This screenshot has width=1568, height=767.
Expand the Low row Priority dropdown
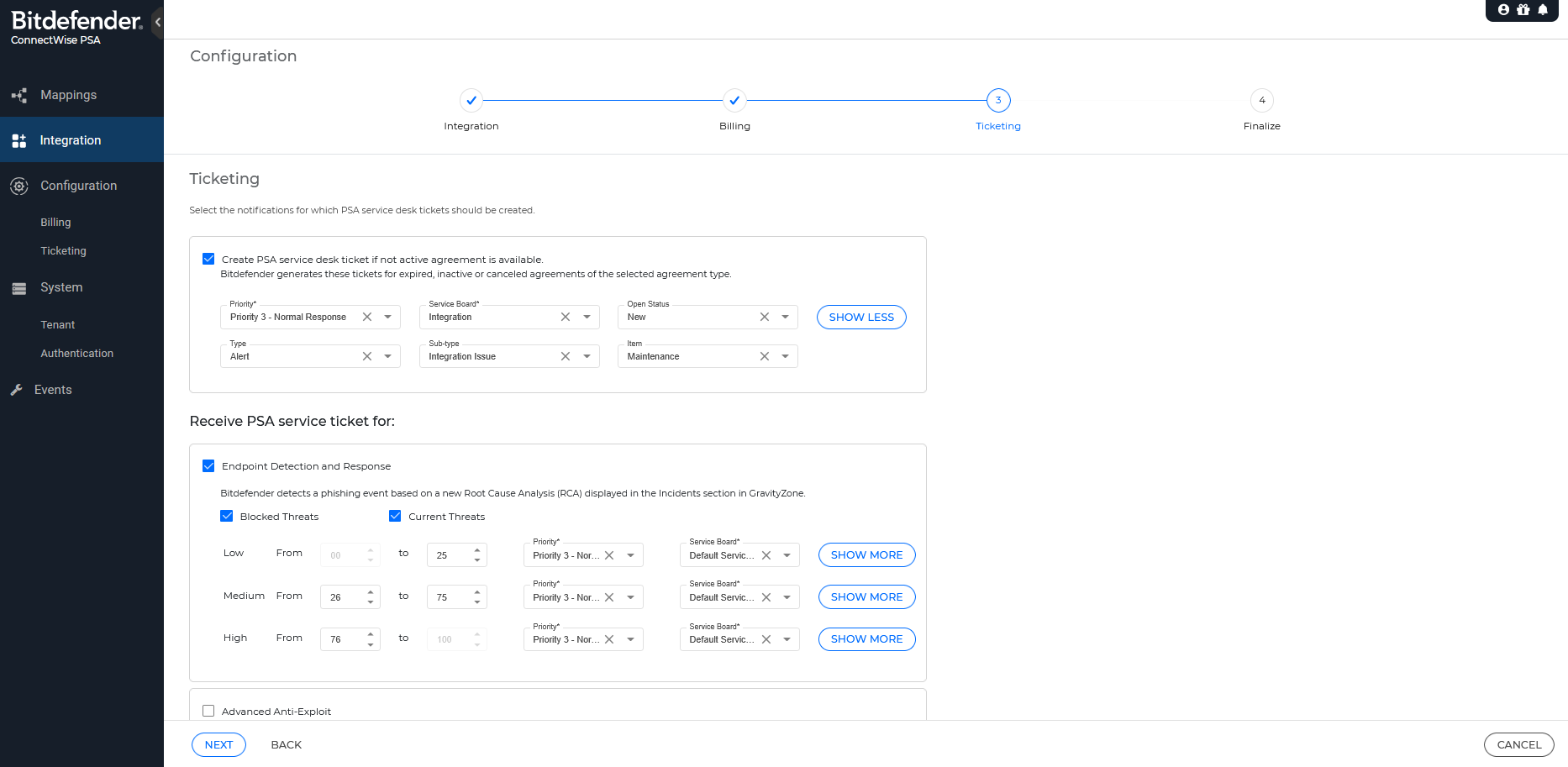[x=630, y=555]
